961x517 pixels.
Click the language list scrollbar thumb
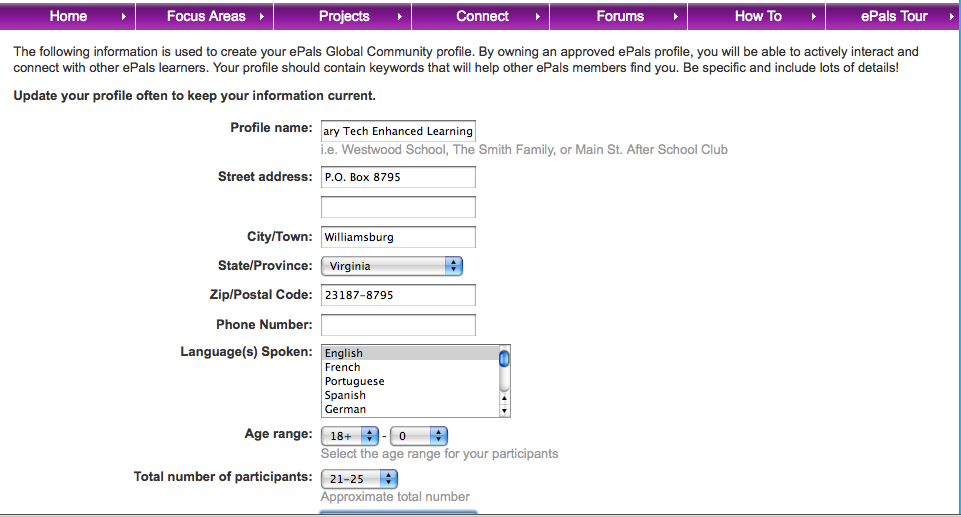(504, 358)
